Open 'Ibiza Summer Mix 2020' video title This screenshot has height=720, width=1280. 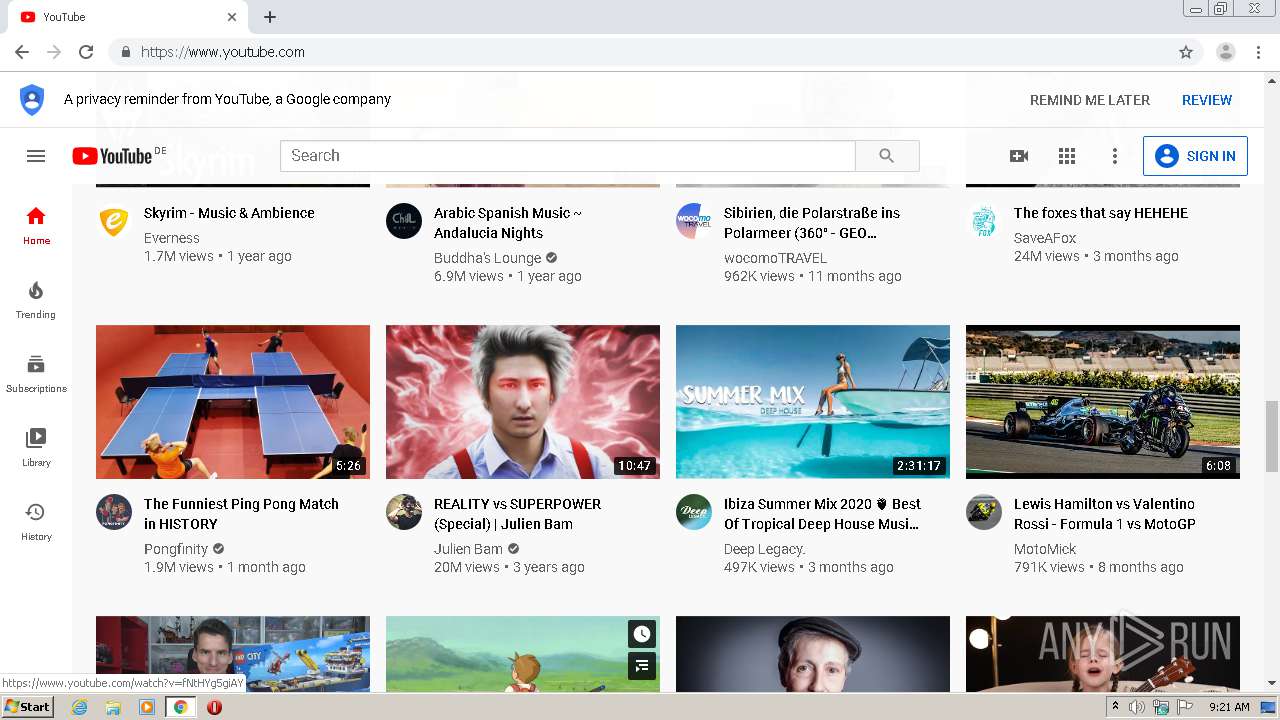822,514
